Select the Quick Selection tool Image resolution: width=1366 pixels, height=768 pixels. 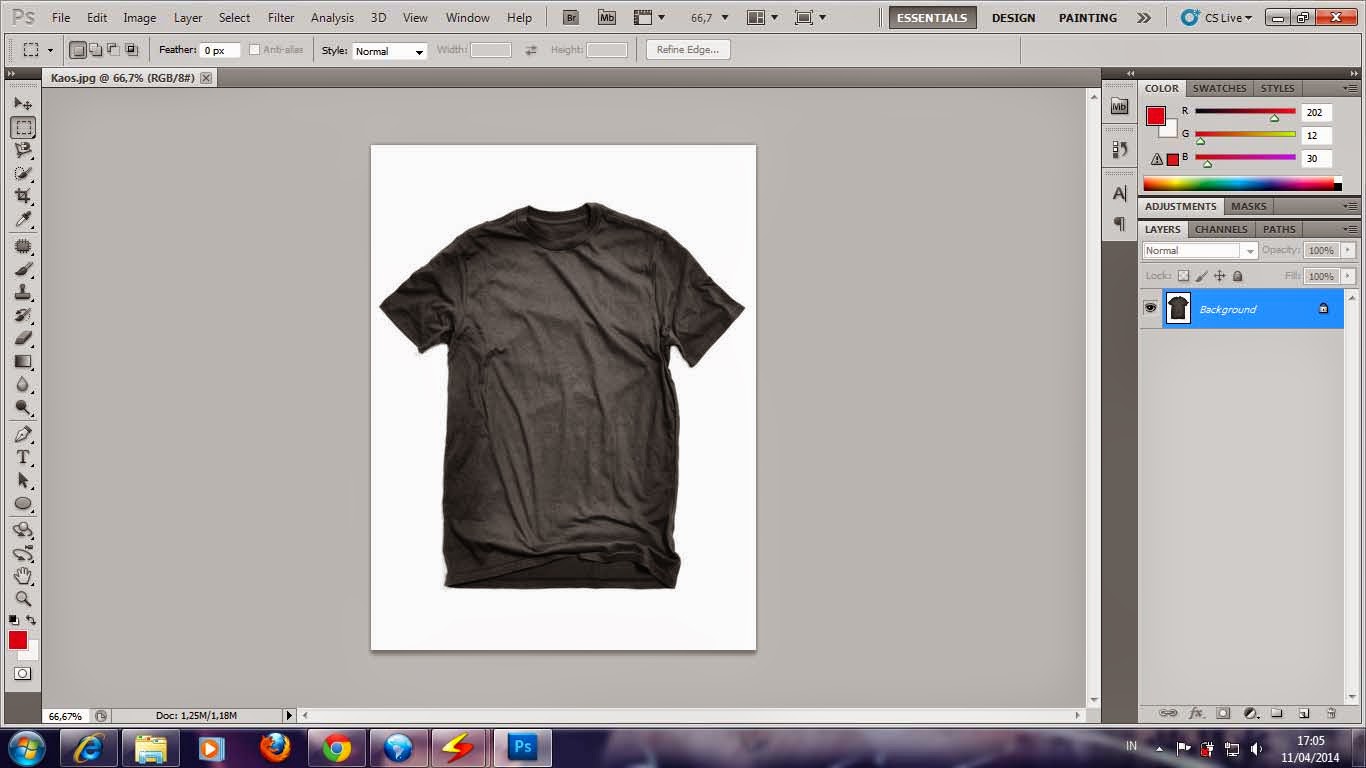pos(23,173)
